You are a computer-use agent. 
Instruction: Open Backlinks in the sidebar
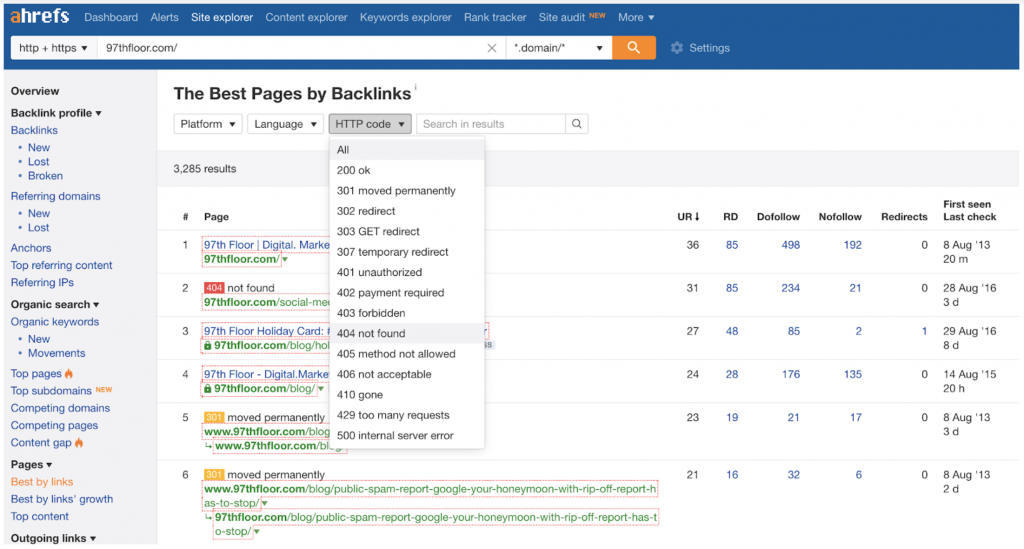click(x=34, y=131)
